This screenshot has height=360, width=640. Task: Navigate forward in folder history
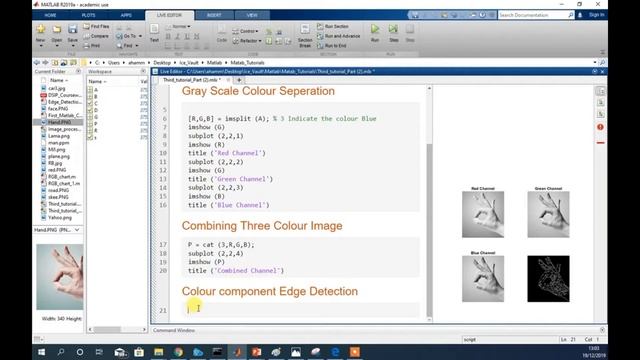[45, 62]
